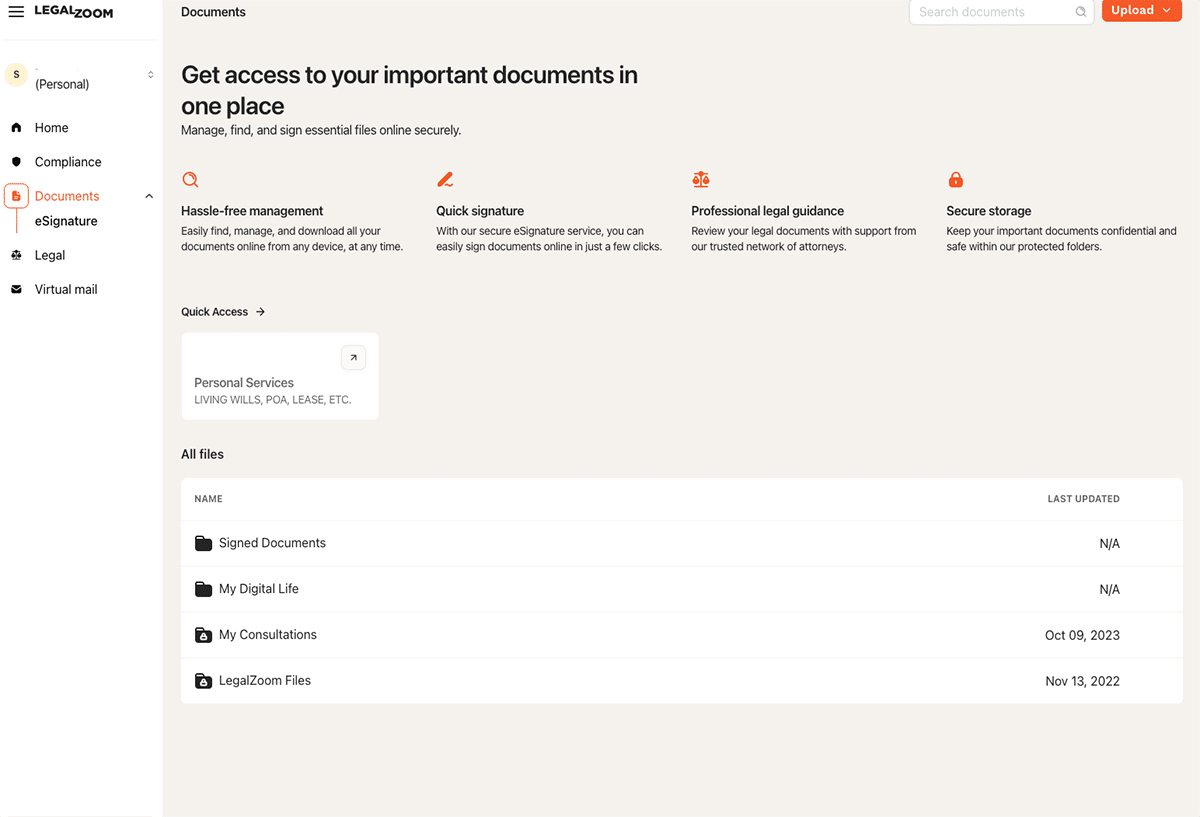
Task: Click the All files heading
Action: pyautogui.click(x=202, y=454)
